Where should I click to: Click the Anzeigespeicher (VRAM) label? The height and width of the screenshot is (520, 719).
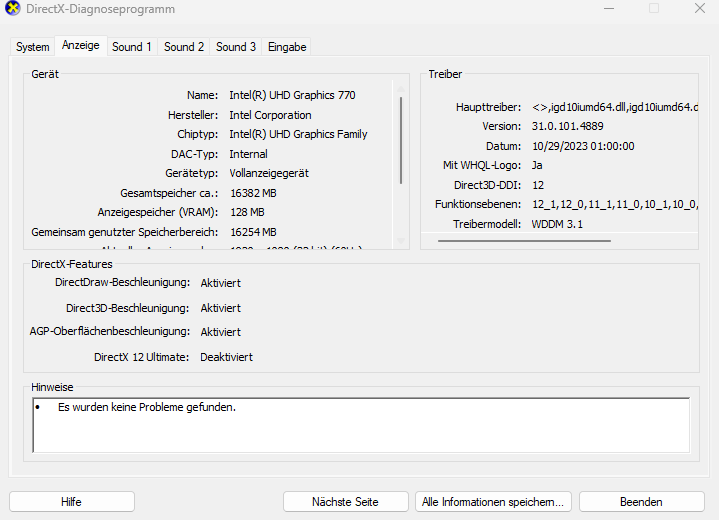[x=158, y=212]
